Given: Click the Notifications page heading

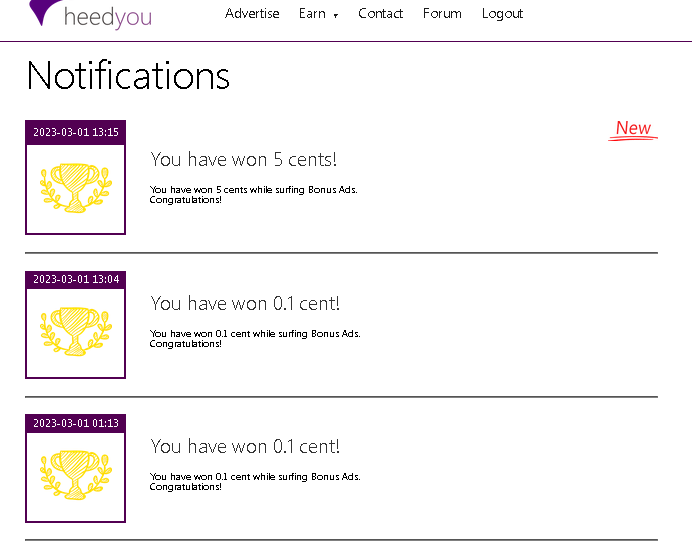Looking at the screenshot, I should [128, 76].
